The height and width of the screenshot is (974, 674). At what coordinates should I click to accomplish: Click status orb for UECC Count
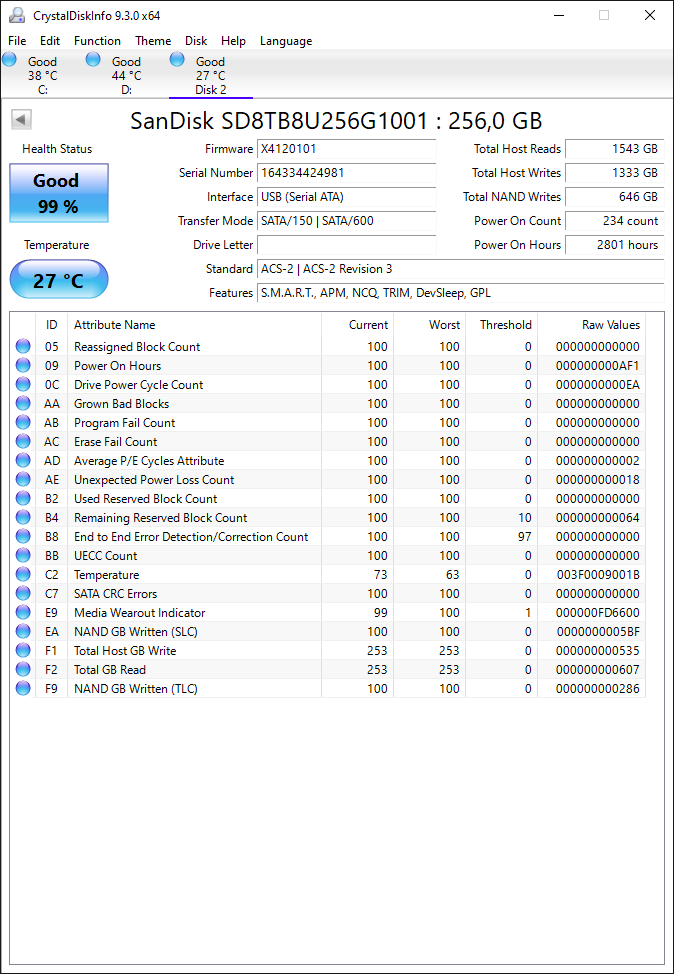[x=23, y=555]
